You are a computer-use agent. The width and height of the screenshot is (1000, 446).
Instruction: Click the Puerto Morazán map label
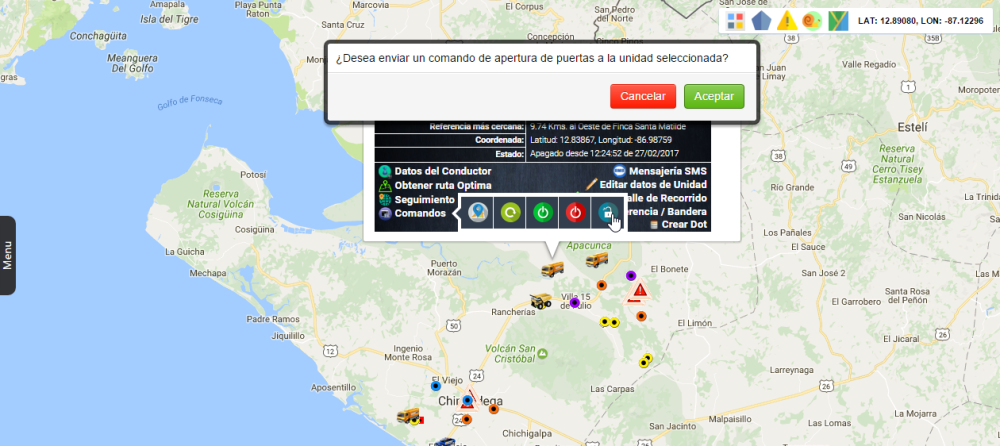click(x=446, y=267)
